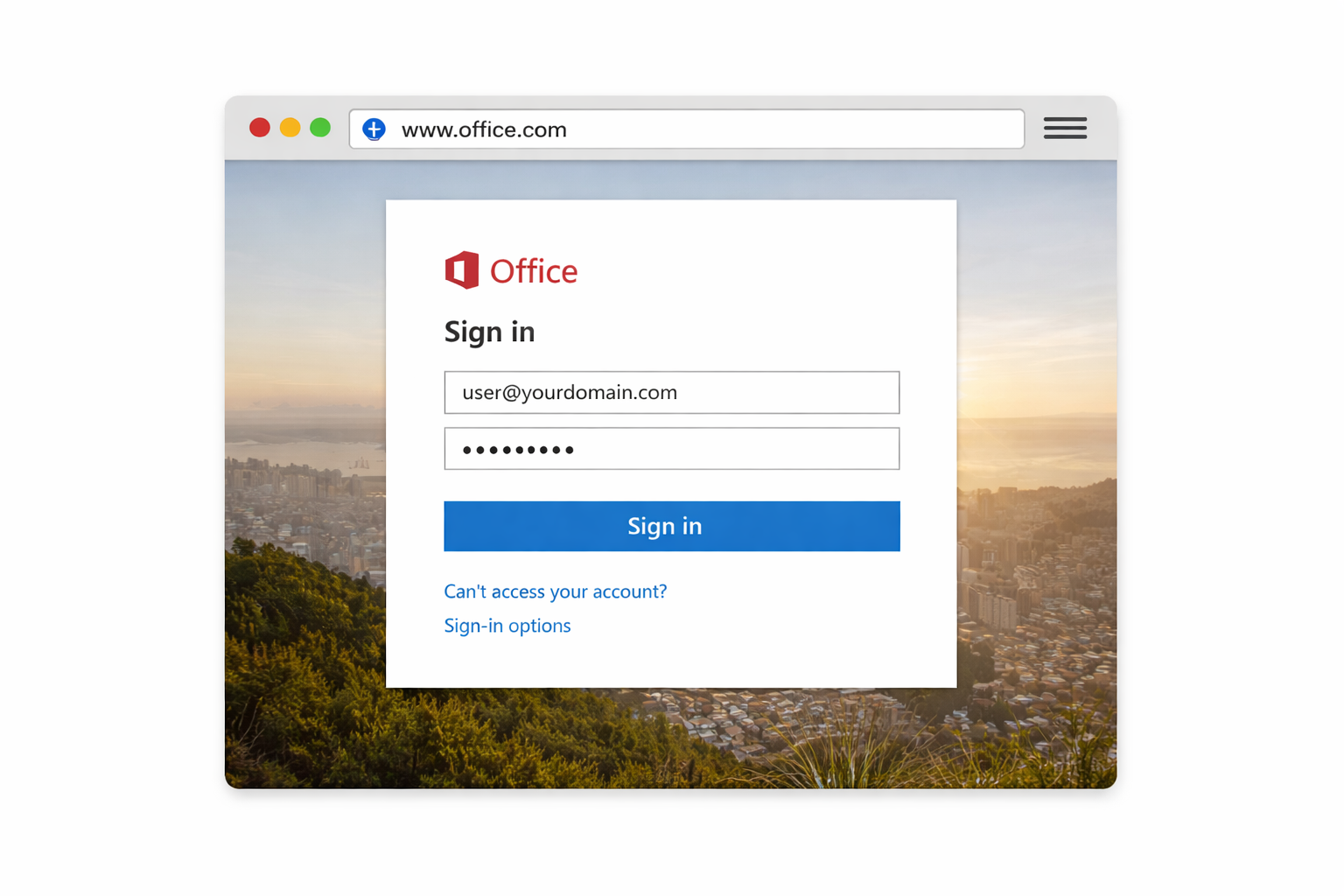1344x896 pixels.
Task: Click the red close window dot
Action: point(260,128)
